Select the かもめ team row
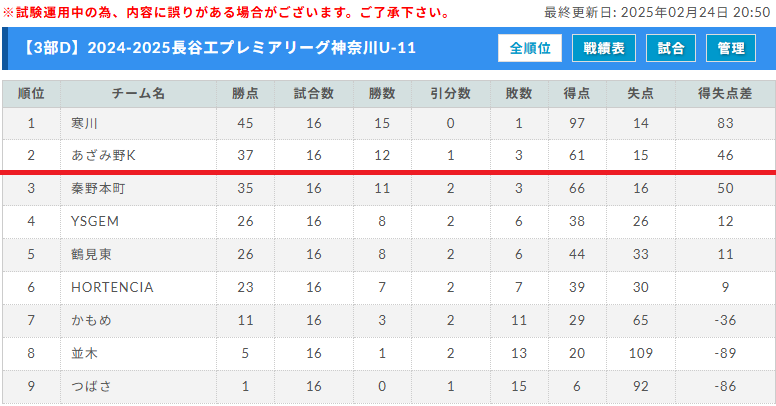Viewport: 776px width, 406px height. click(x=388, y=320)
